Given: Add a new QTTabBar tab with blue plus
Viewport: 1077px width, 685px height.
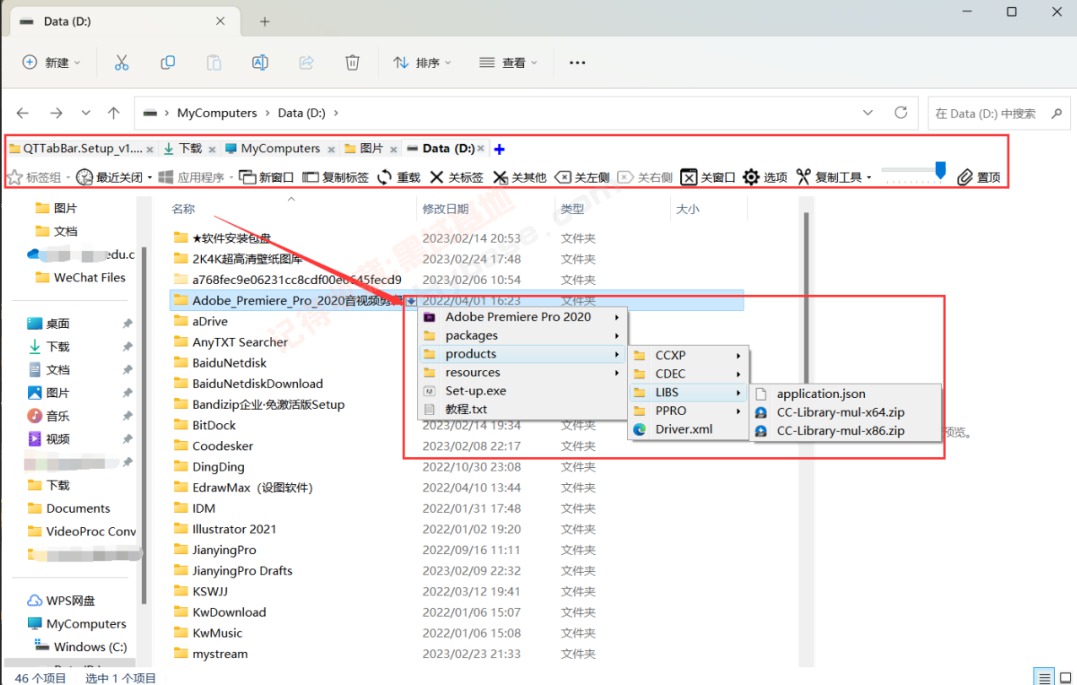Looking at the screenshot, I should [499, 149].
